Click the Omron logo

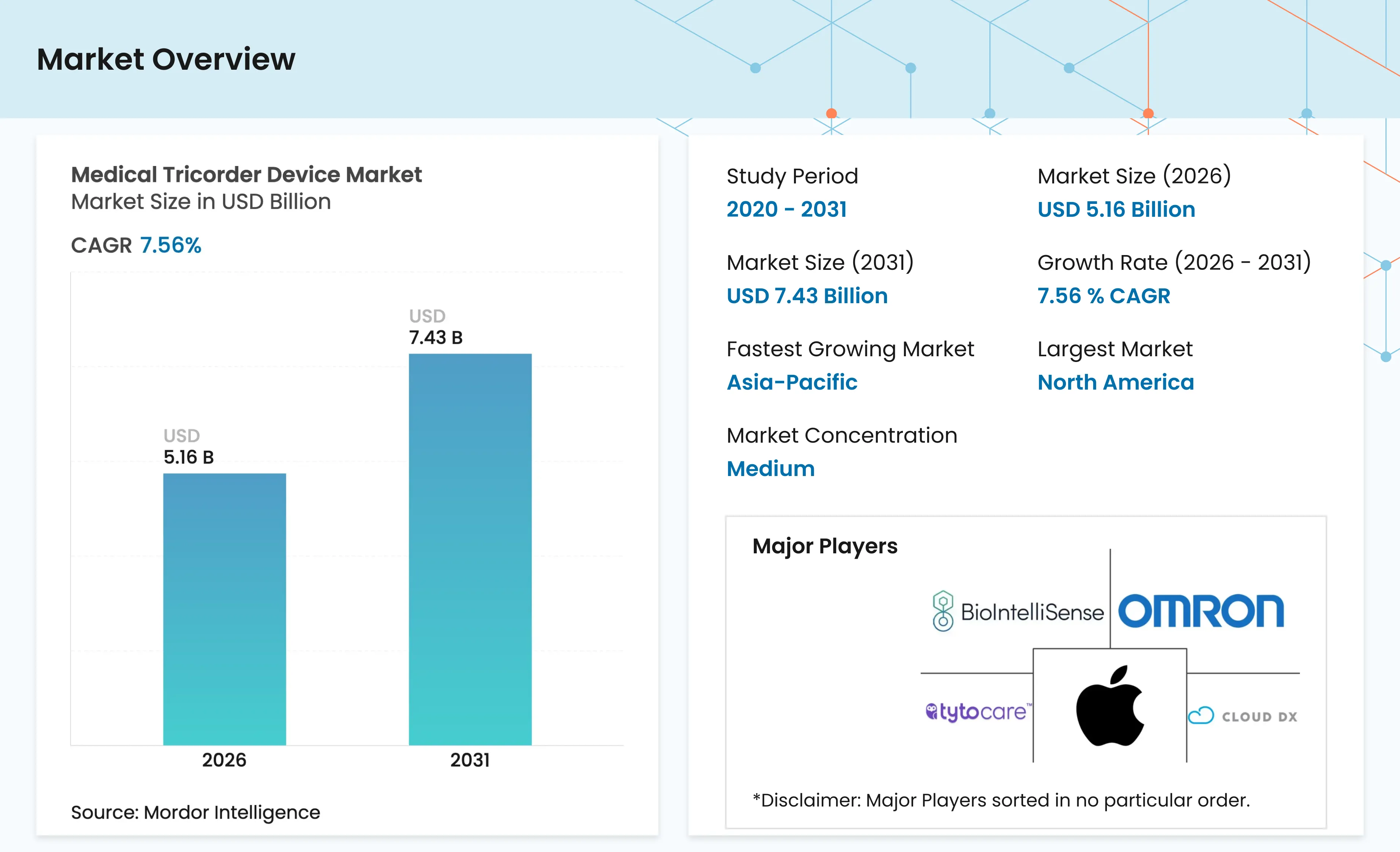coord(1201,611)
